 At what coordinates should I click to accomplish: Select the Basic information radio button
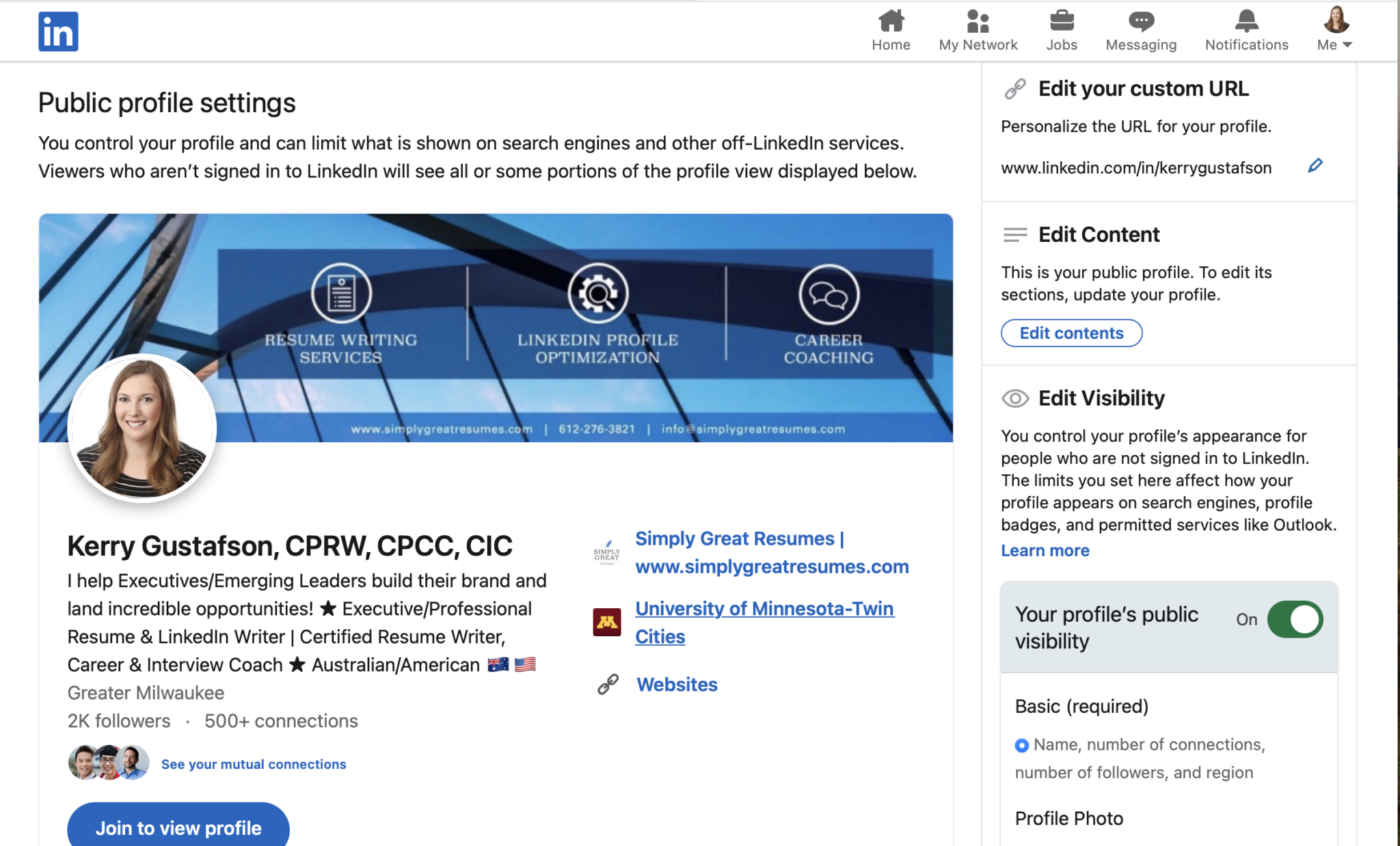click(x=1021, y=745)
